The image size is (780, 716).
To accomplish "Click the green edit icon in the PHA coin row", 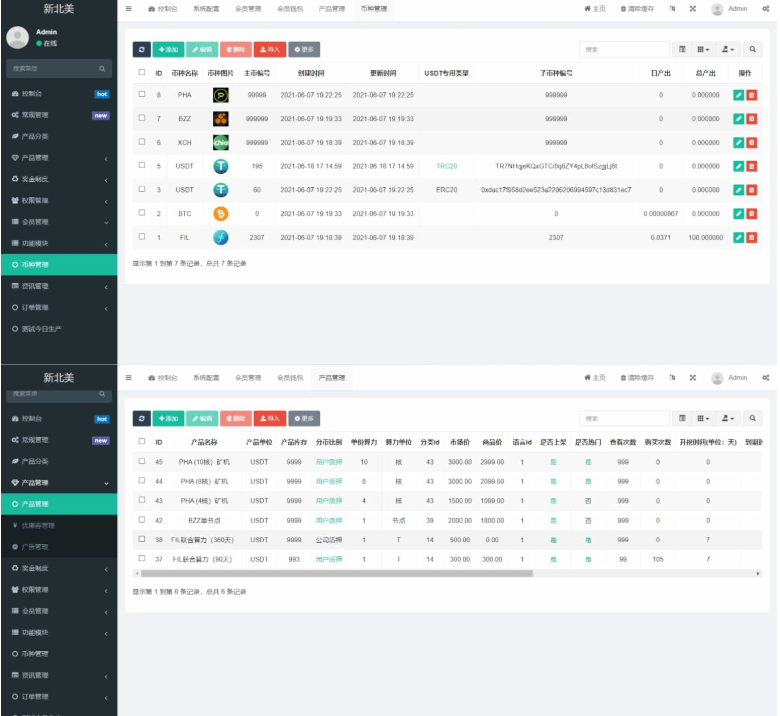I will pyautogui.click(x=738, y=94).
